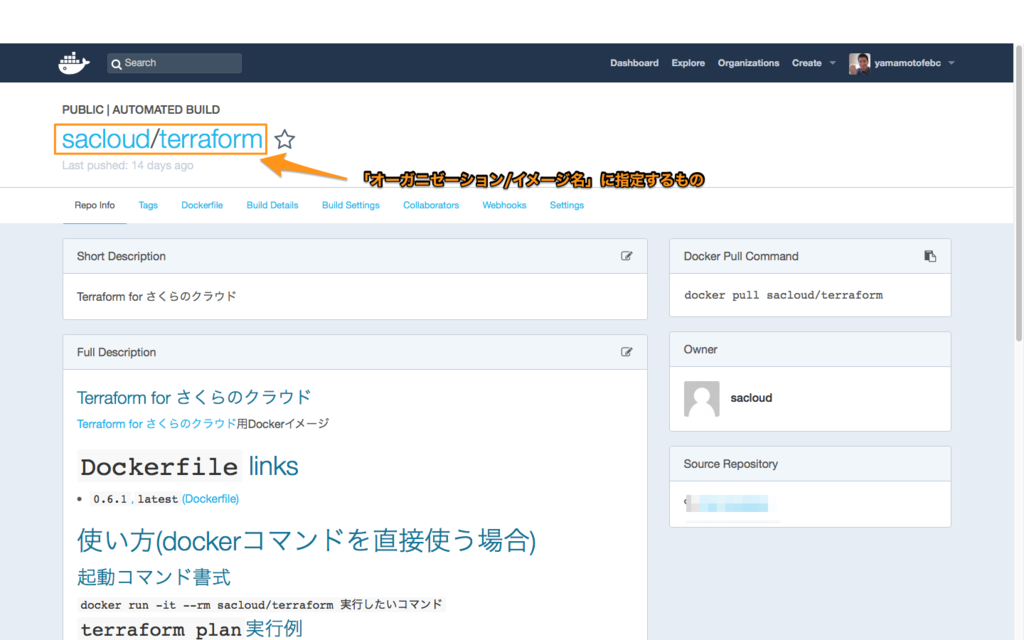Click the page's vertical scrollbar

coord(1019,193)
